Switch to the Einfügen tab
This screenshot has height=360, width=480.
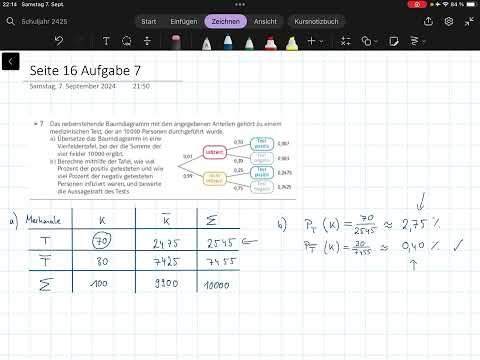point(184,21)
